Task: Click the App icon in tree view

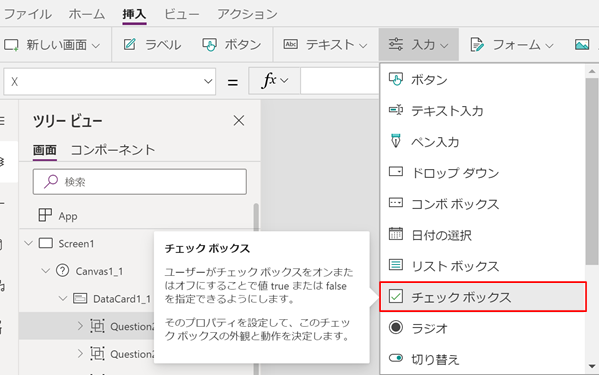Action: pyautogui.click(x=45, y=215)
